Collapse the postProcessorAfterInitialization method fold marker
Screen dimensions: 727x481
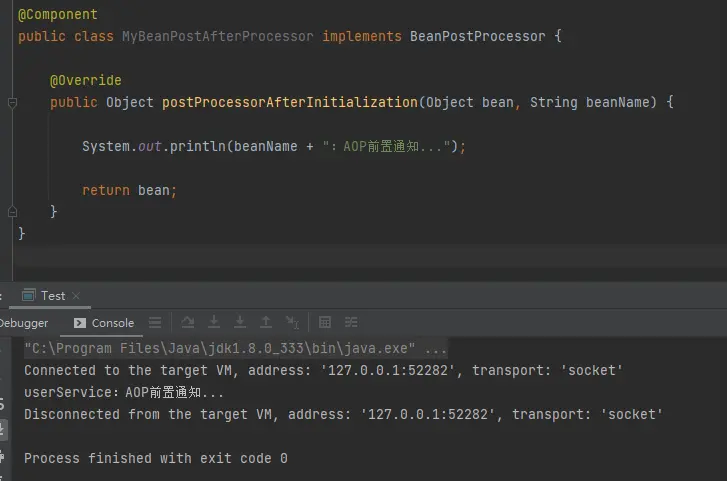pos(12,103)
